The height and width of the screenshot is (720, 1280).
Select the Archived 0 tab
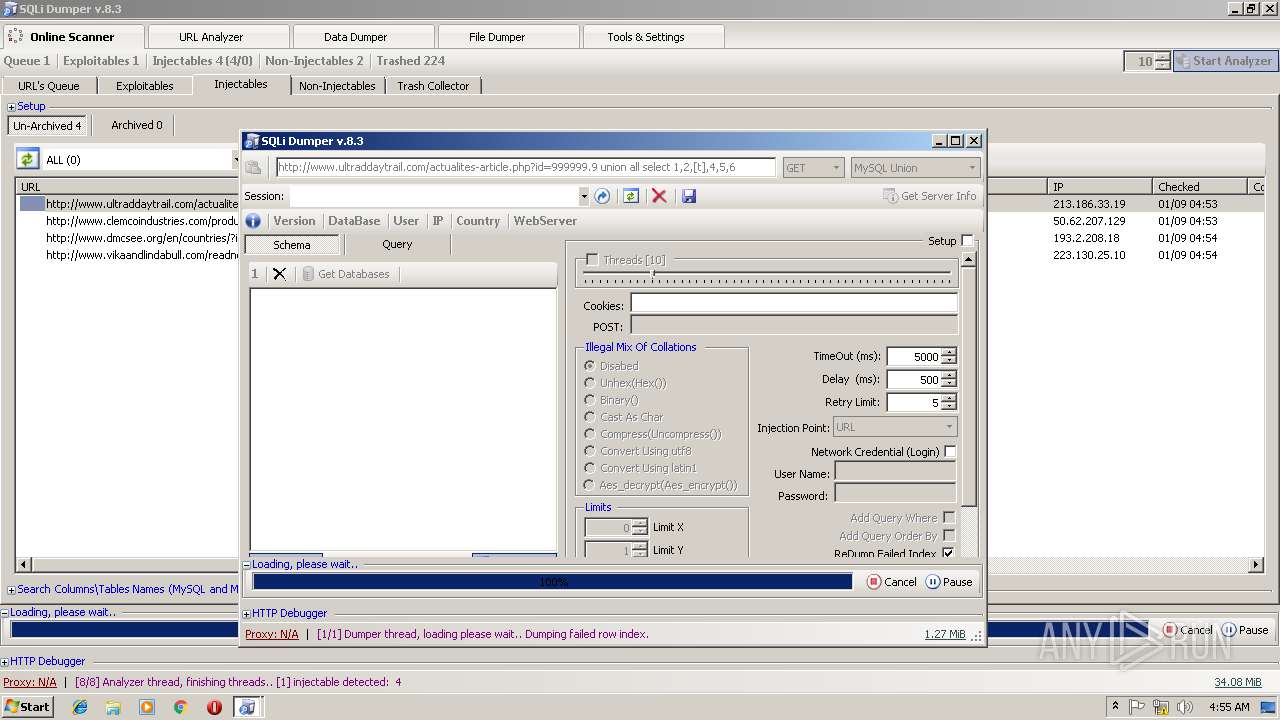click(137, 125)
